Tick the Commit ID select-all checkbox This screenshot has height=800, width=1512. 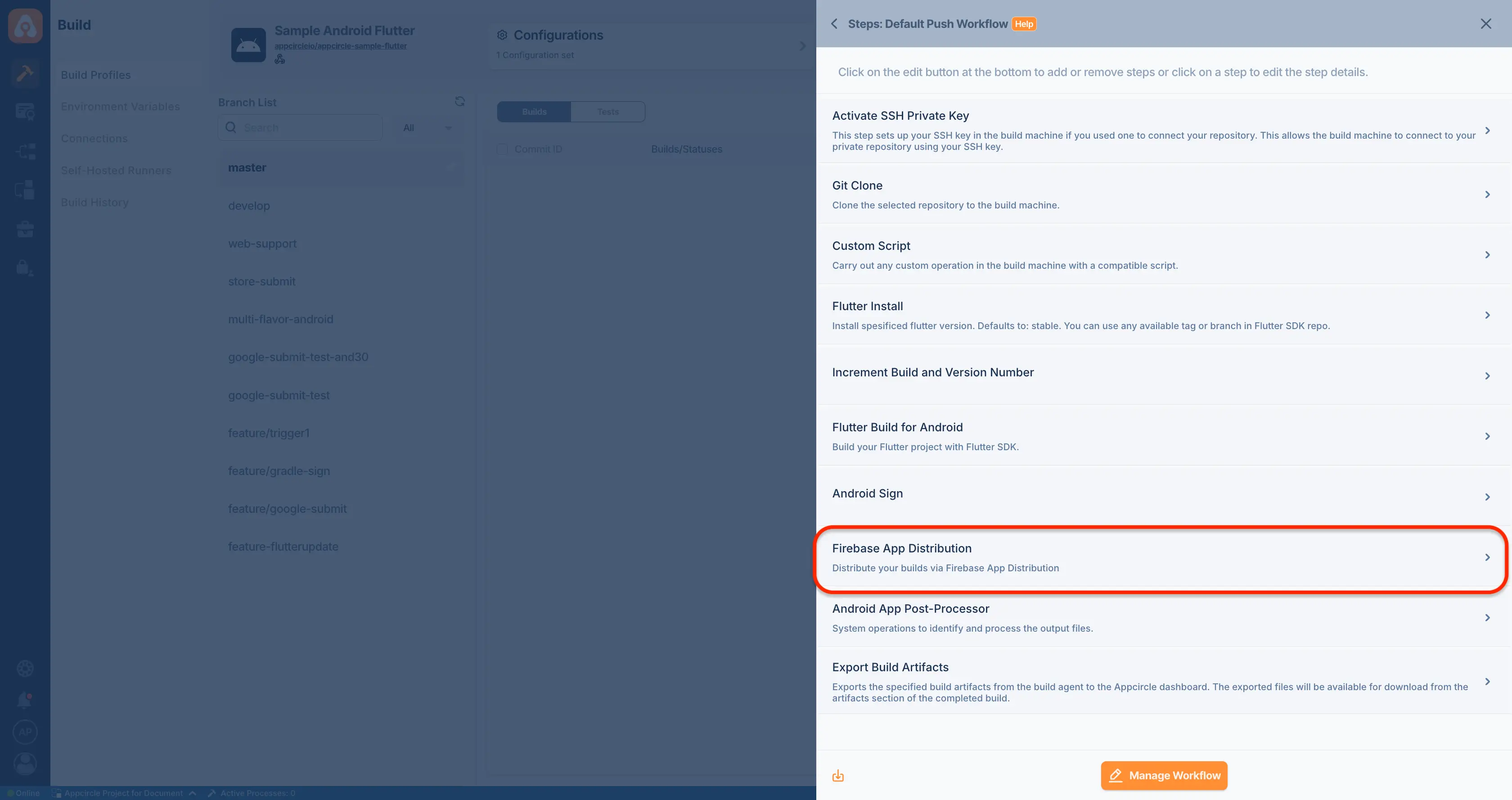pos(503,149)
